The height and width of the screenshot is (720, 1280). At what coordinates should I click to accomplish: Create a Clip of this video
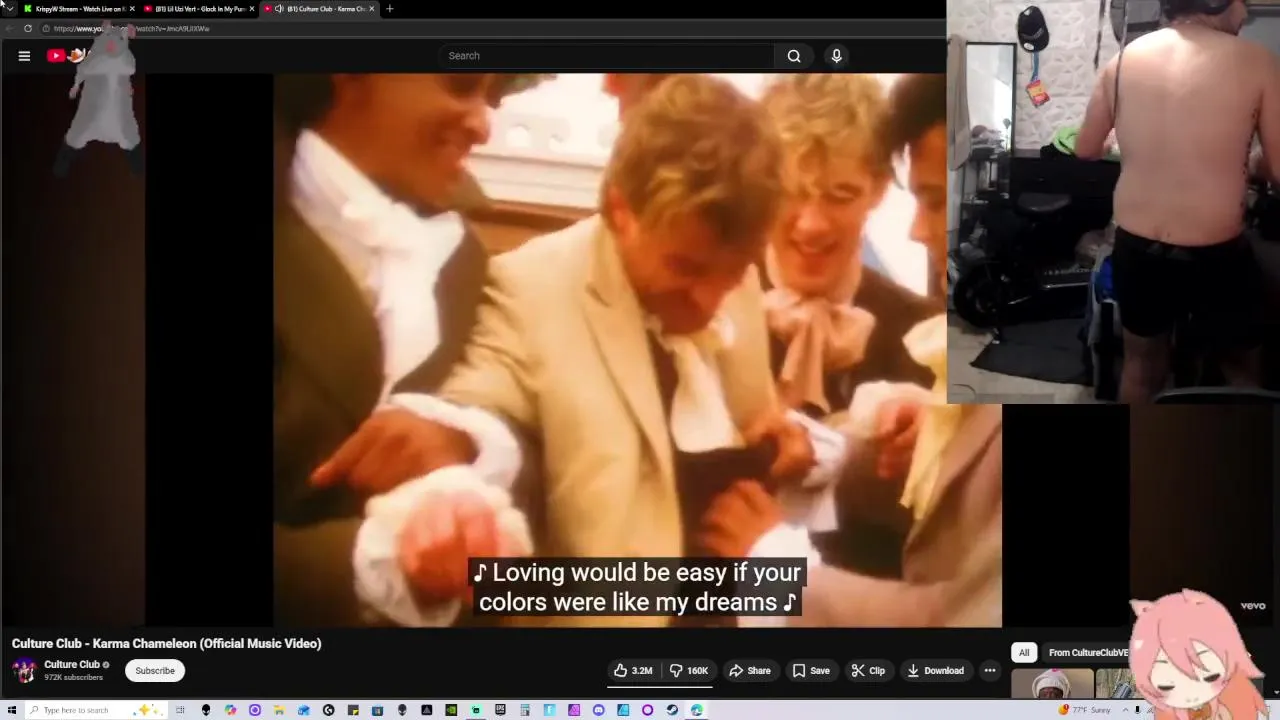(868, 671)
